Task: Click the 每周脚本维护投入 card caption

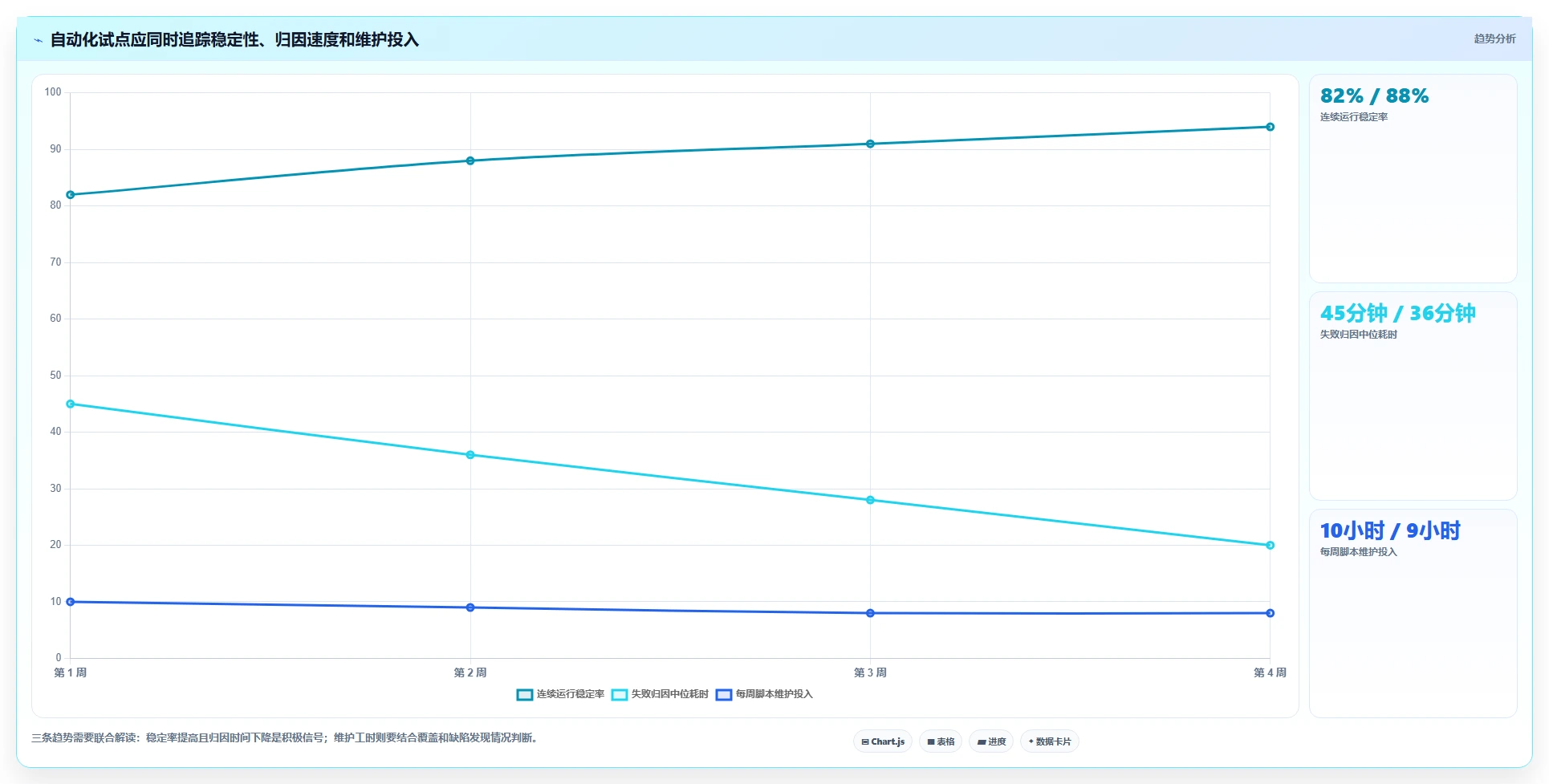Action: coord(1359,552)
